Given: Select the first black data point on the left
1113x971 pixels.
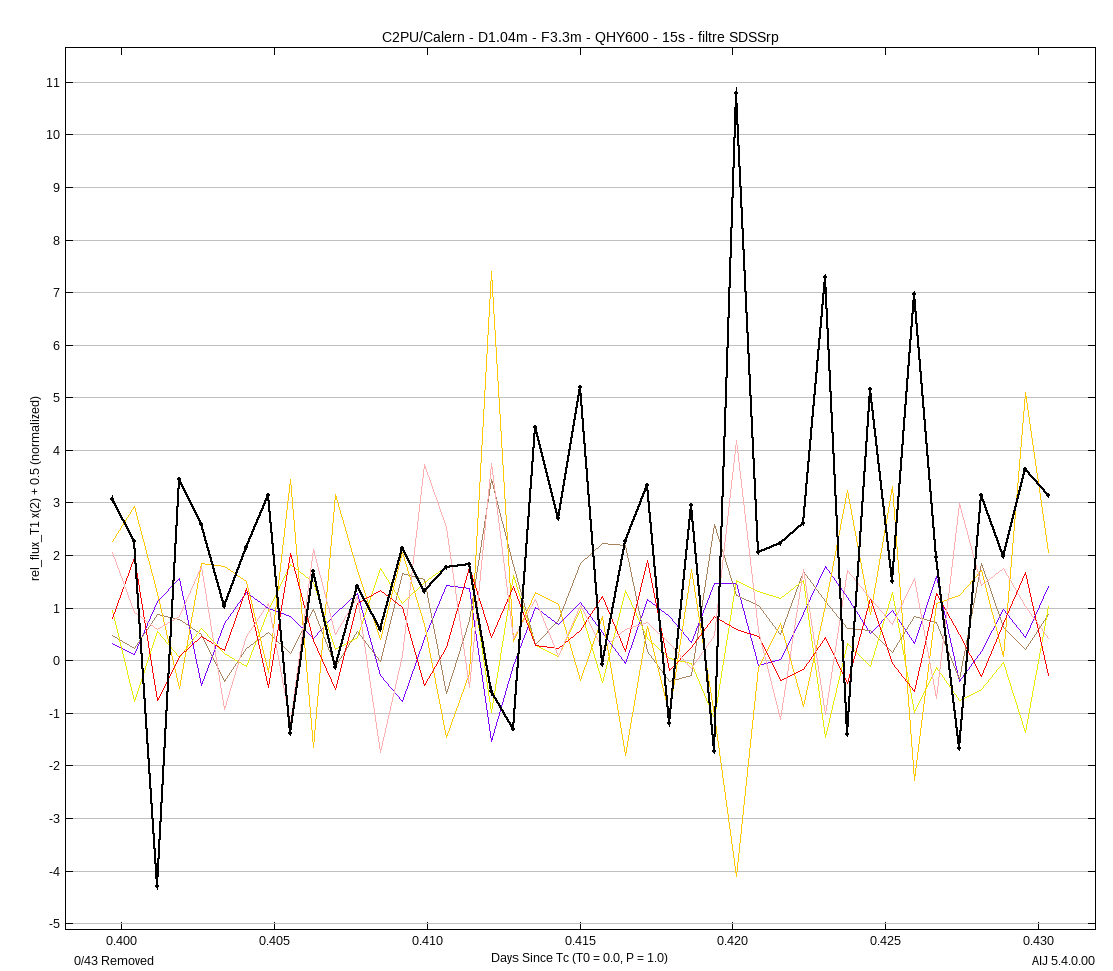Looking at the screenshot, I should coord(112,498).
